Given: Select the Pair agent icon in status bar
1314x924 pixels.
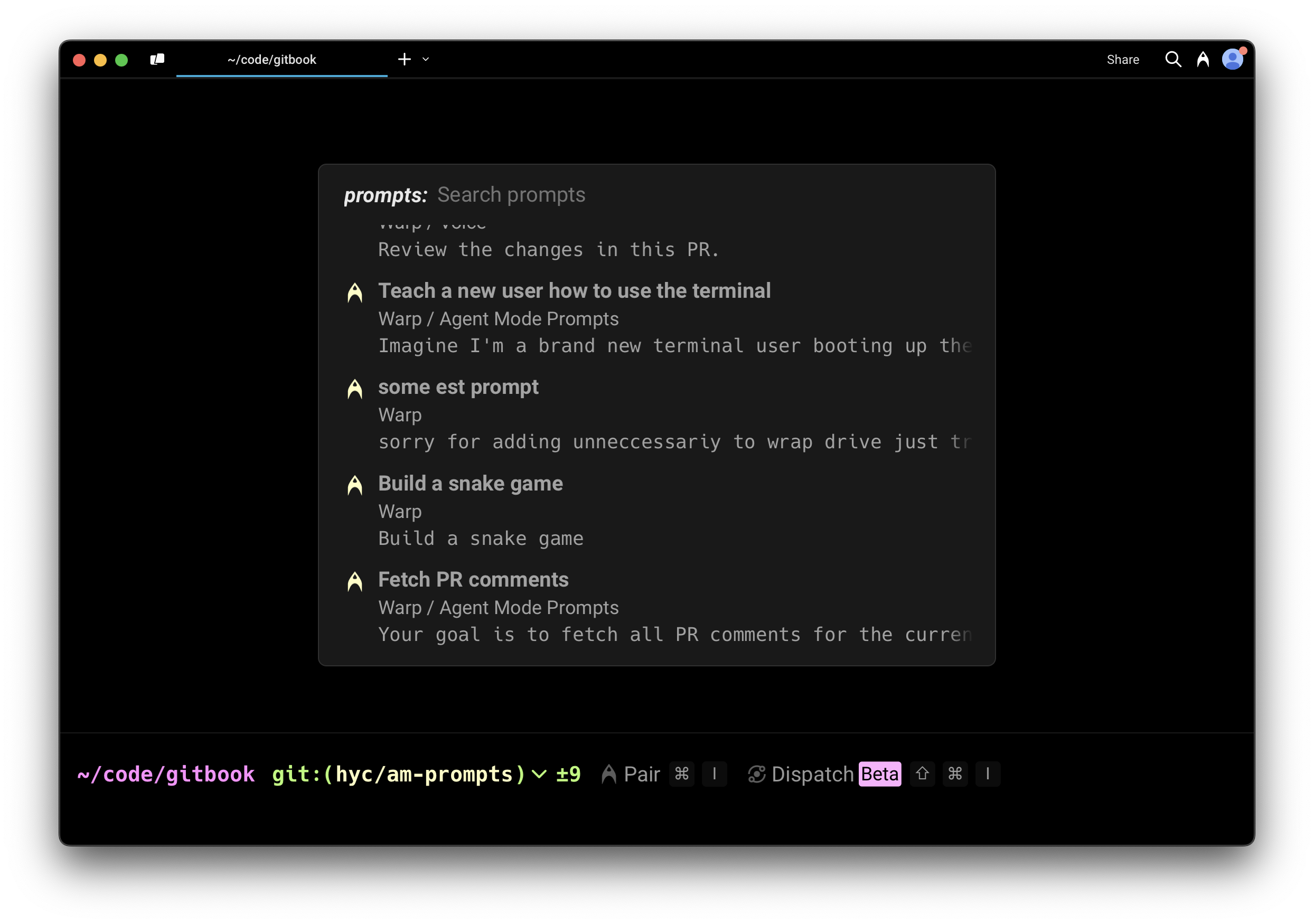Looking at the screenshot, I should pyautogui.click(x=608, y=774).
